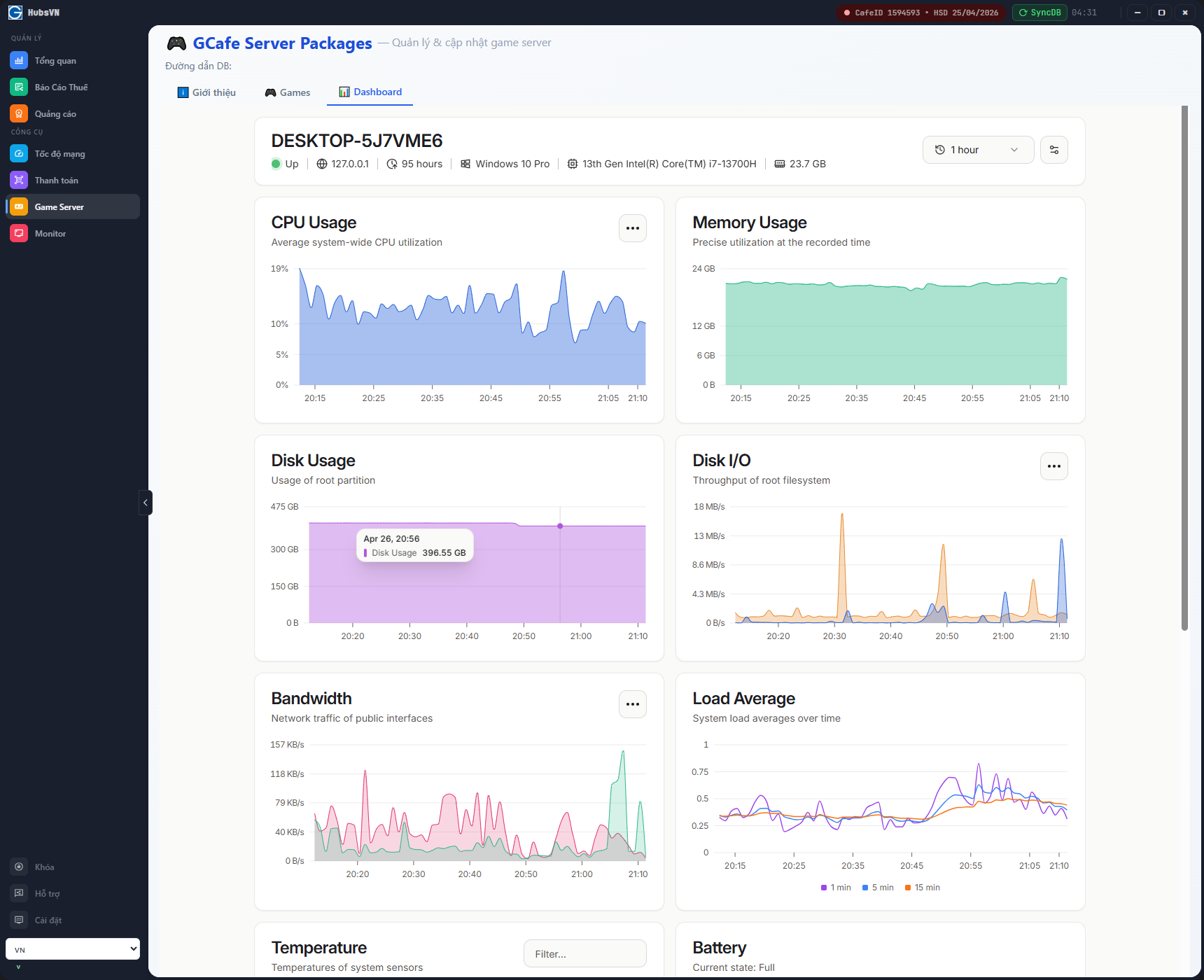Collapse the sidebar with the arrow handle
The width and height of the screenshot is (1204, 980).
(146, 503)
